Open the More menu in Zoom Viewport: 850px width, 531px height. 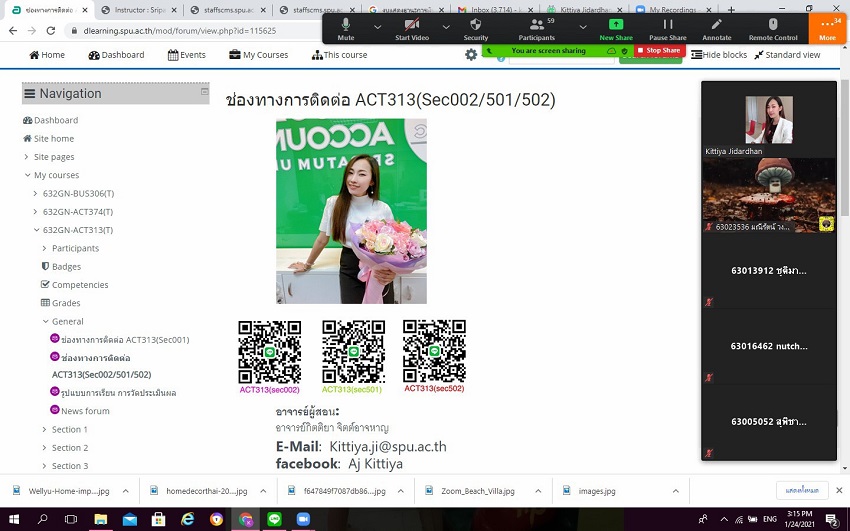point(827,29)
